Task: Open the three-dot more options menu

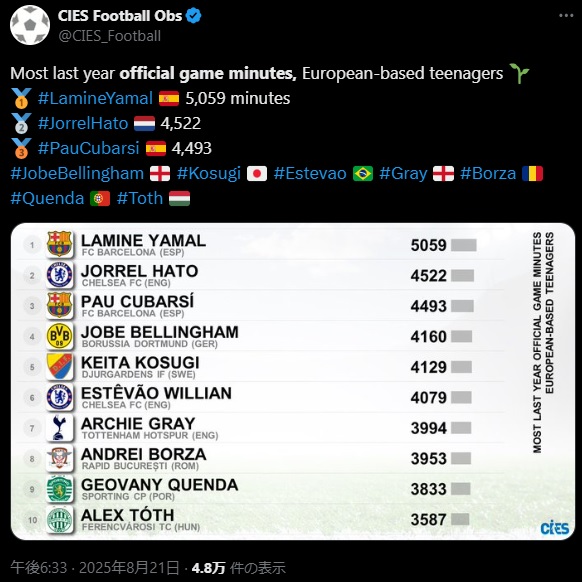Action: (566, 16)
